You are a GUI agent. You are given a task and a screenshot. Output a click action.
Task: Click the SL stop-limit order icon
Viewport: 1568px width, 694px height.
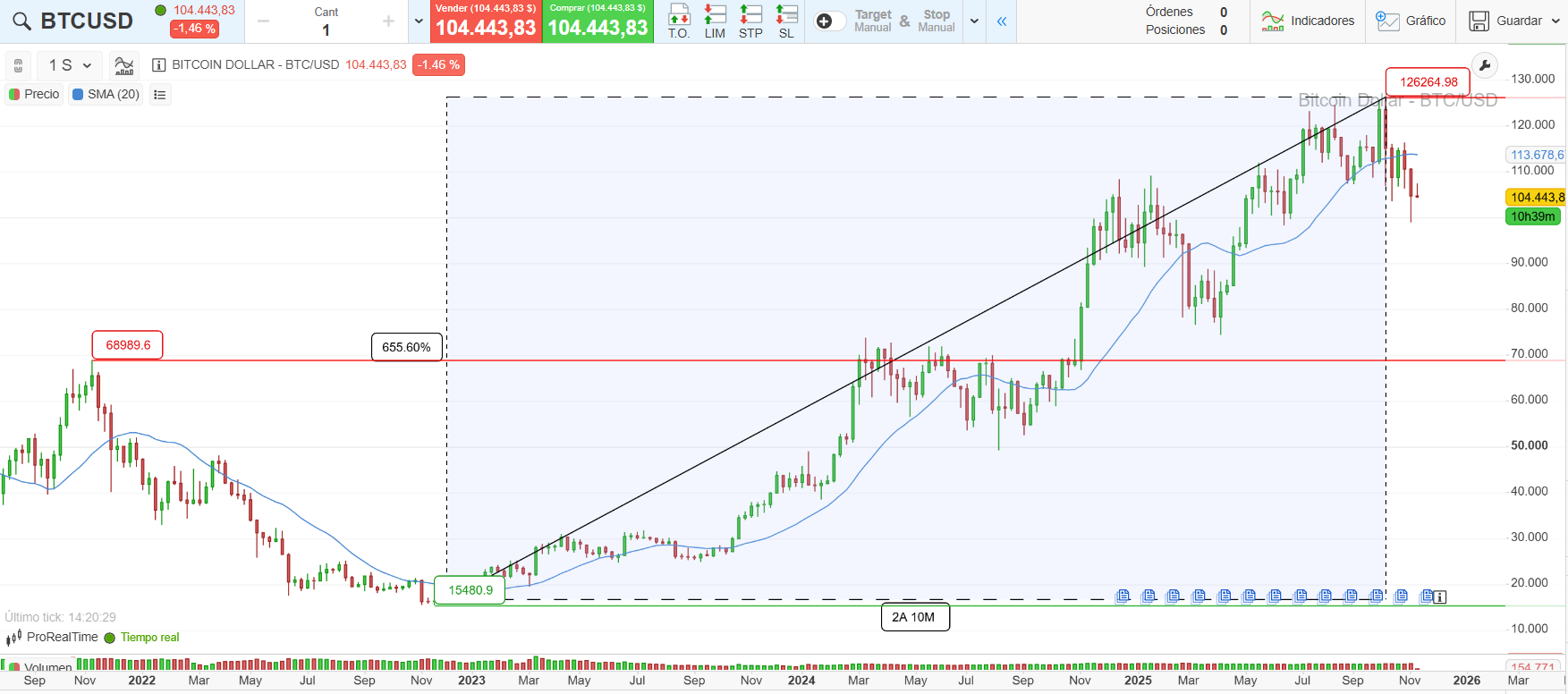point(786,21)
